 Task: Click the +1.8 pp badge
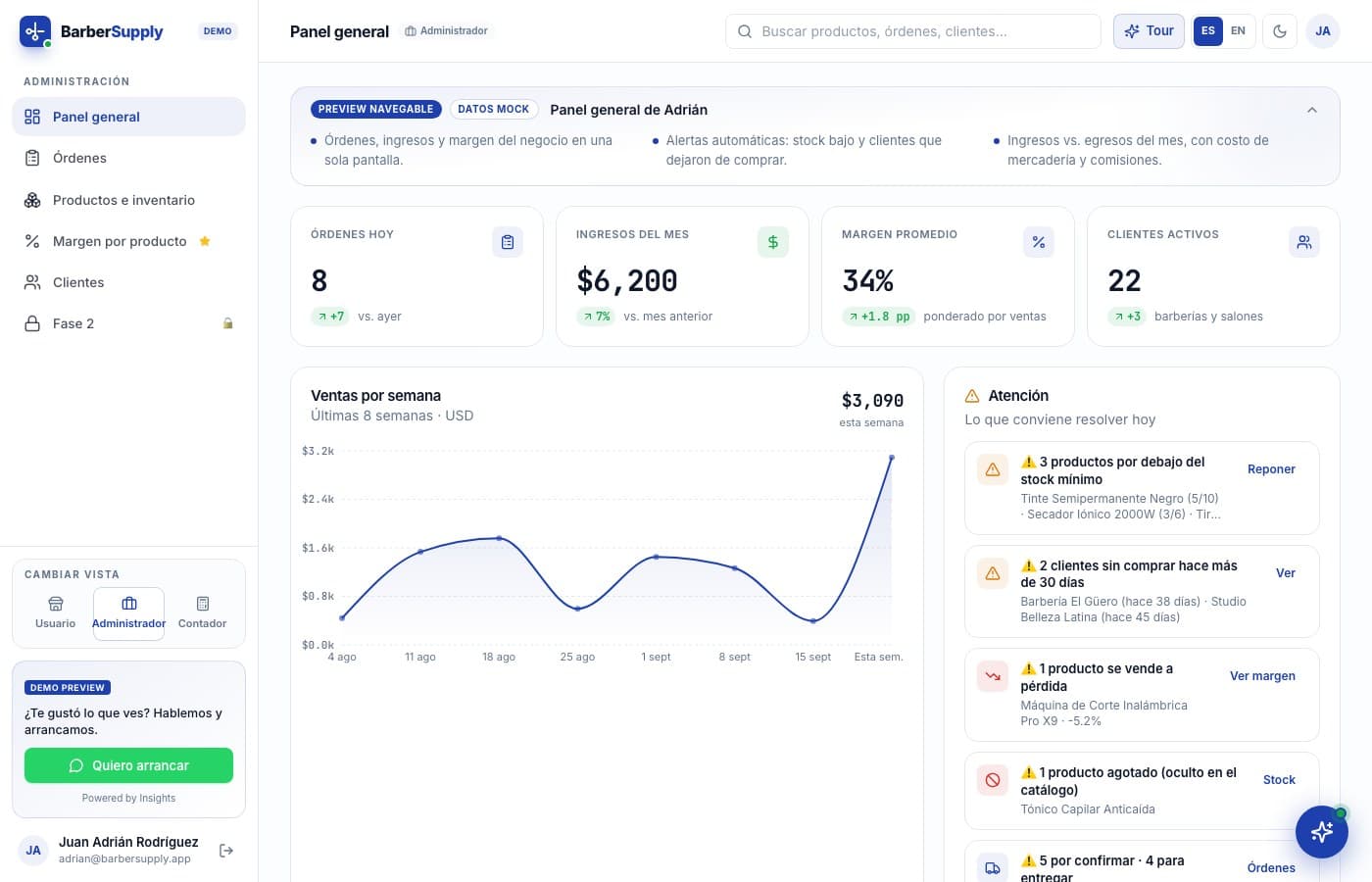coord(878,317)
